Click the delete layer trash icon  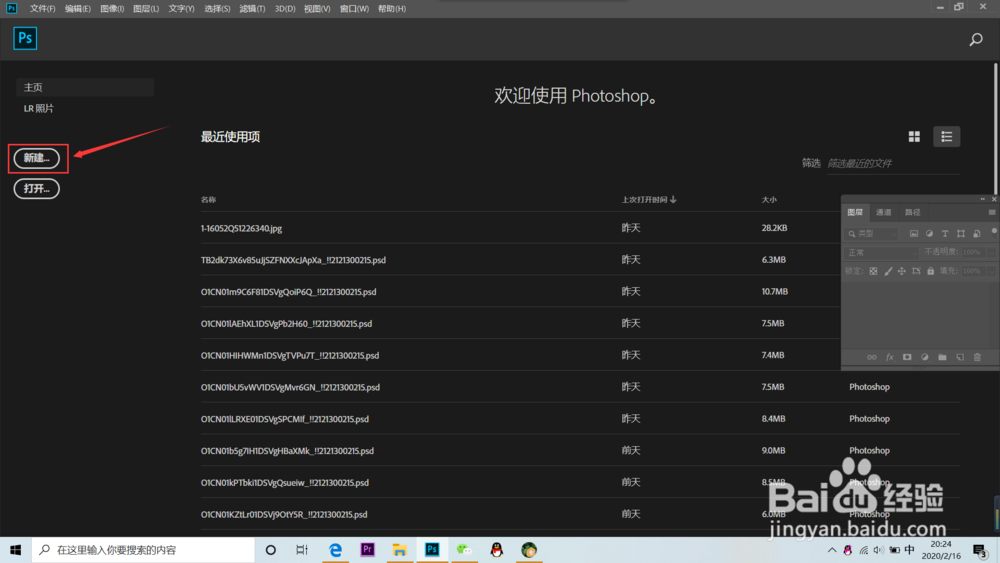coord(977,358)
